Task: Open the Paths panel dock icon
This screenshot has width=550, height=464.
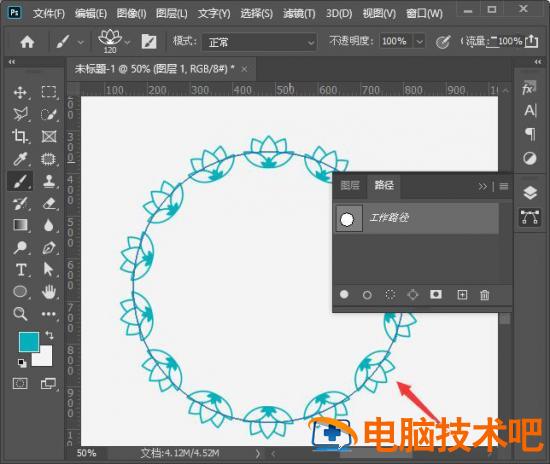Action: 530,217
